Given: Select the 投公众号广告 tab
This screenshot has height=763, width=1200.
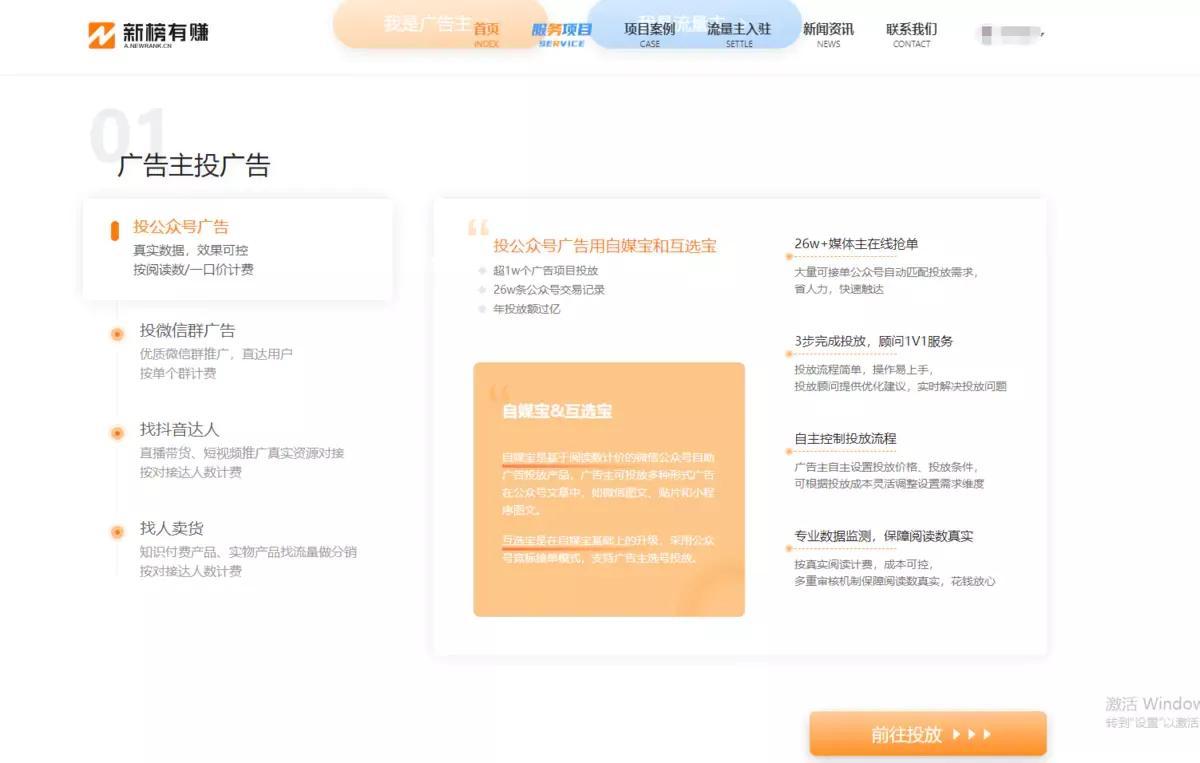Looking at the screenshot, I should point(238,248).
